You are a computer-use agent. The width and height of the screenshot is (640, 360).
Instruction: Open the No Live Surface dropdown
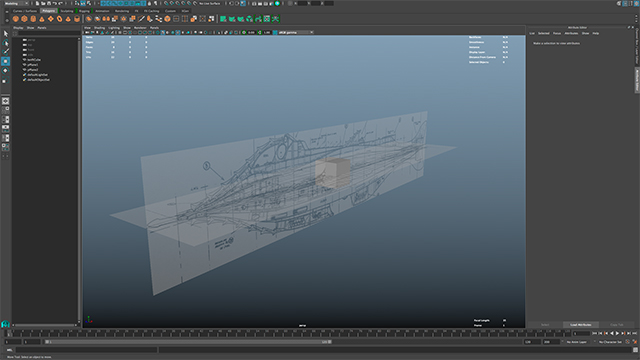[x=209, y=3]
